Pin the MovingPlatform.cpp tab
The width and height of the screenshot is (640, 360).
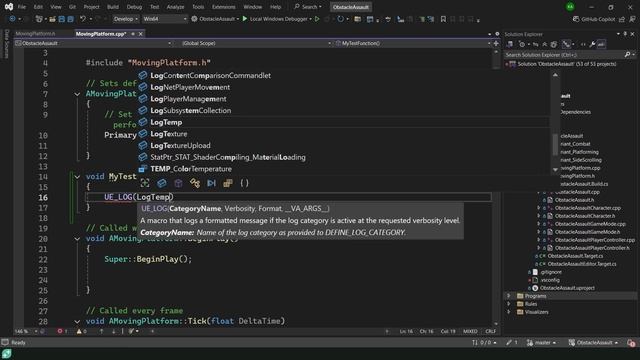(x=133, y=34)
